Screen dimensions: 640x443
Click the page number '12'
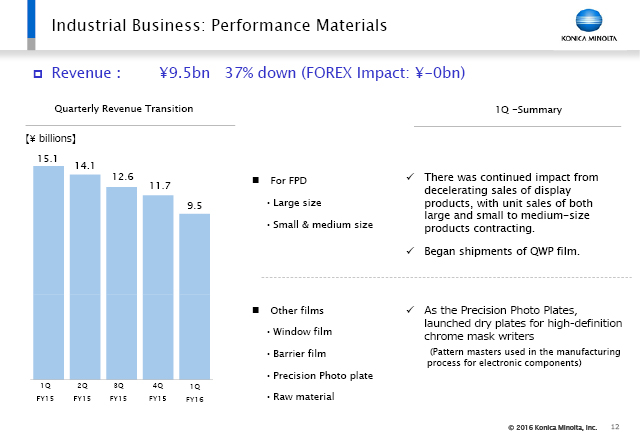(x=615, y=427)
